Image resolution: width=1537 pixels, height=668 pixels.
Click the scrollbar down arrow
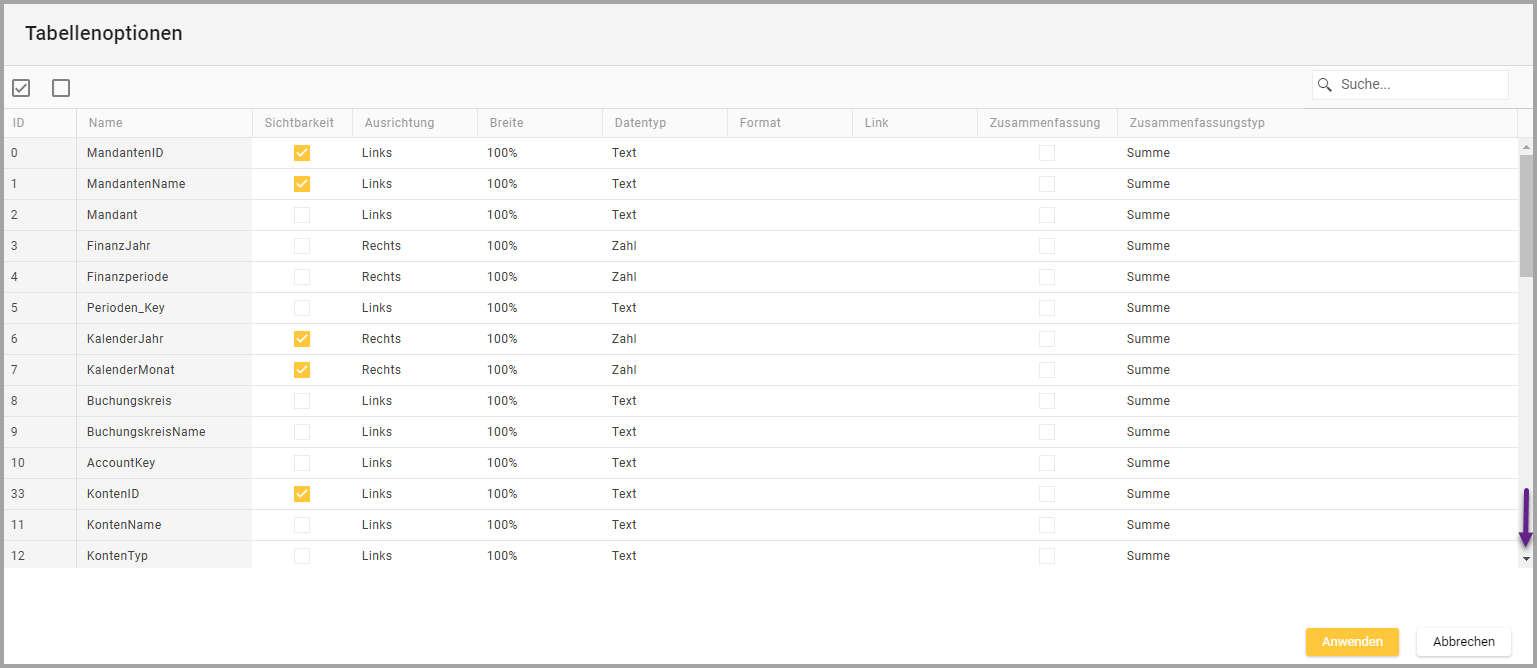click(x=1526, y=558)
